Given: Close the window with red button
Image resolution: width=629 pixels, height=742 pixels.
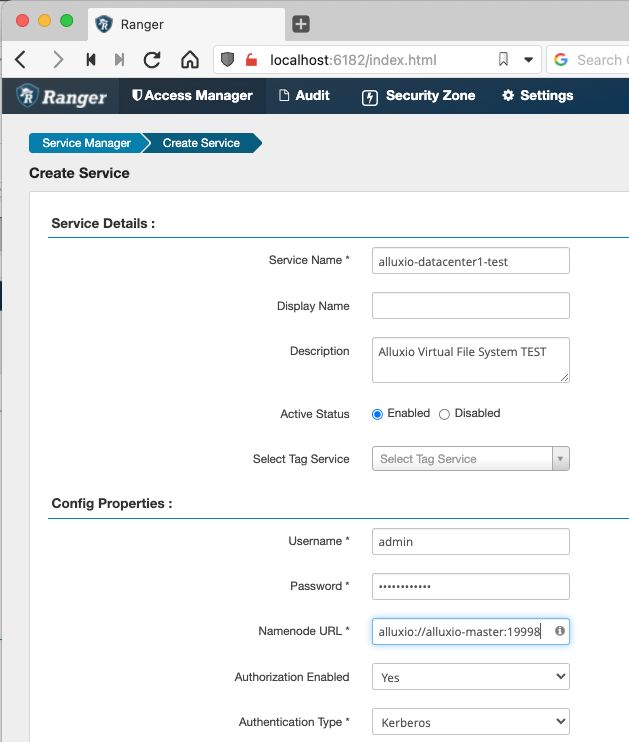Looking at the screenshot, I should click(x=22, y=21).
